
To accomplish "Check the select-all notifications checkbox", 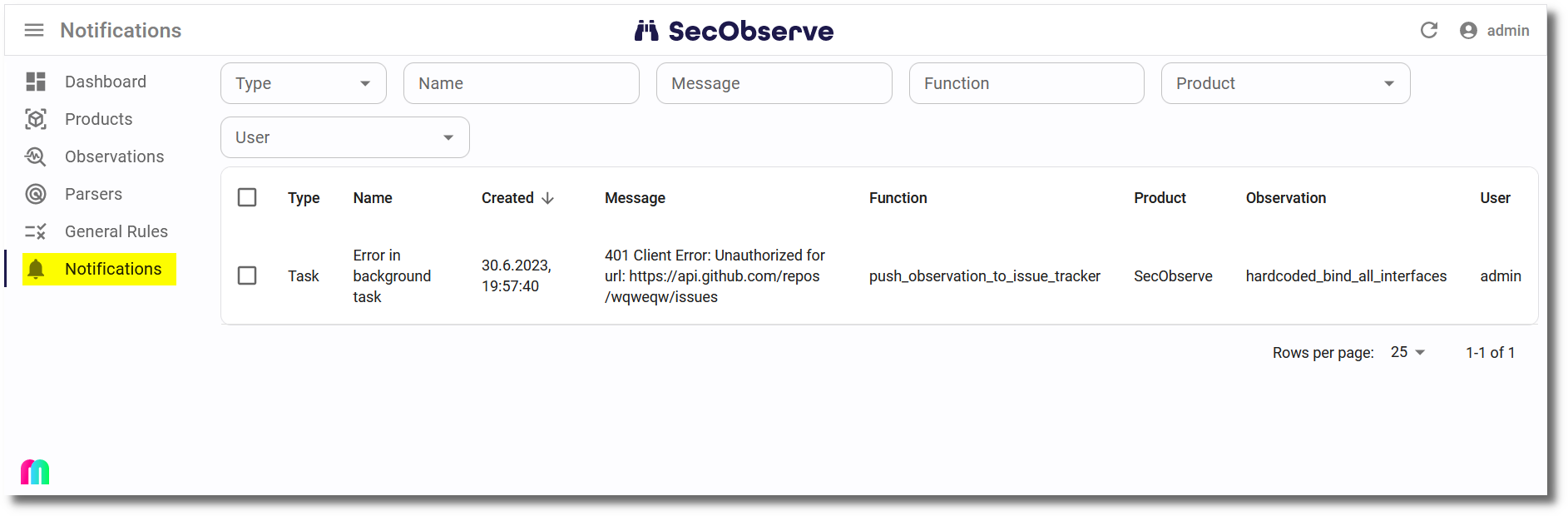I will (x=247, y=197).
